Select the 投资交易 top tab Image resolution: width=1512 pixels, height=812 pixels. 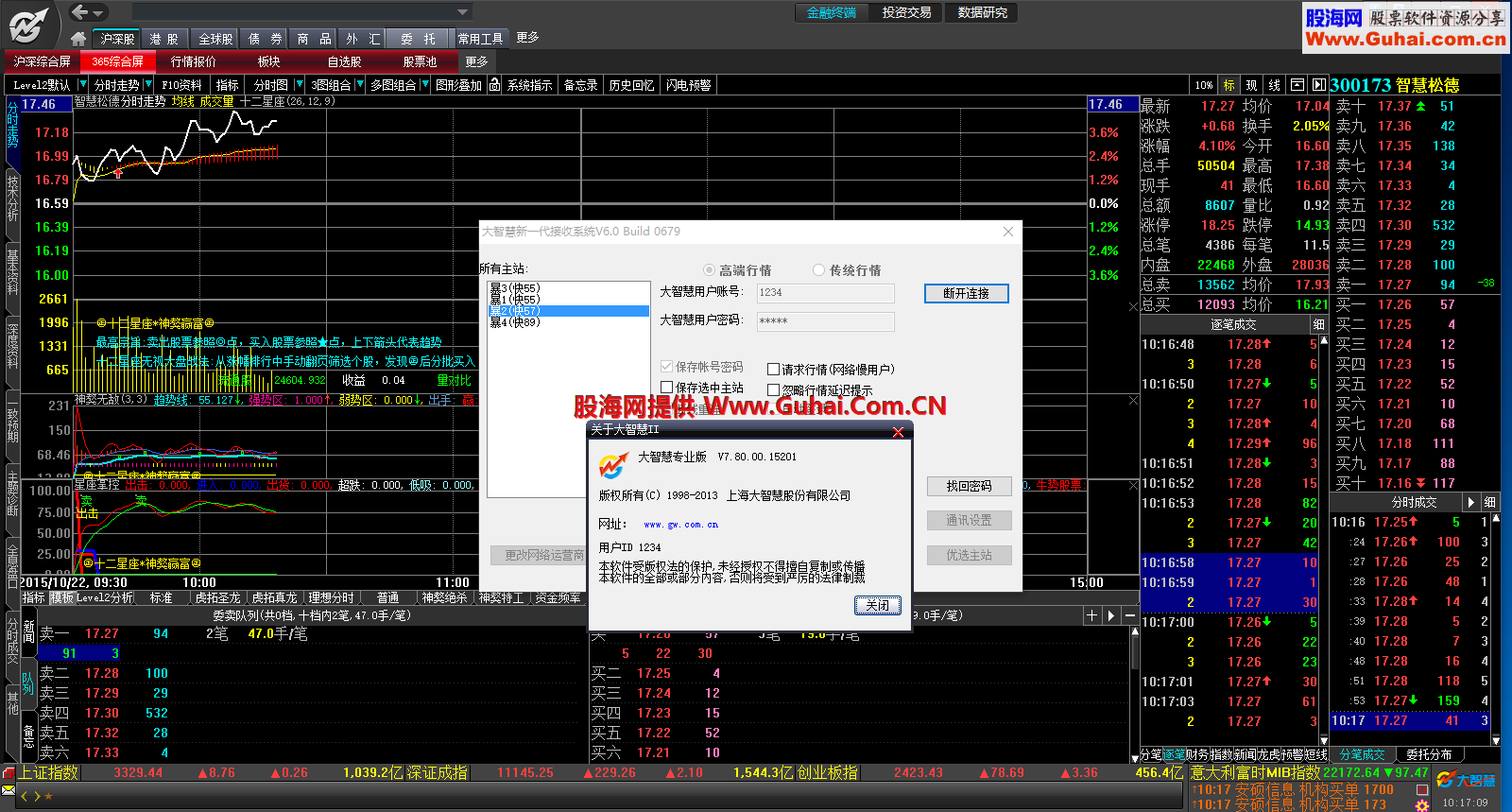(x=906, y=12)
